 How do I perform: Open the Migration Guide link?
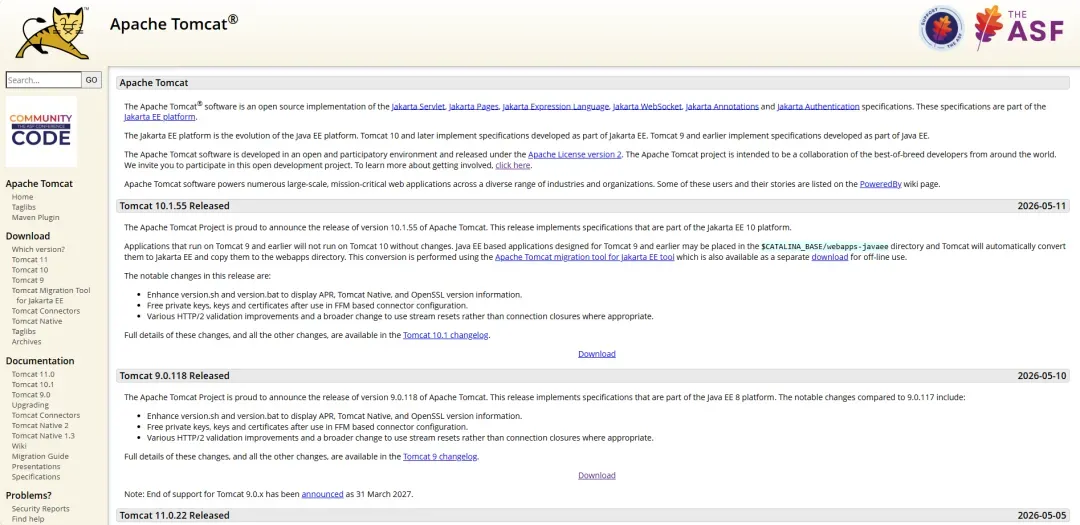point(40,456)
